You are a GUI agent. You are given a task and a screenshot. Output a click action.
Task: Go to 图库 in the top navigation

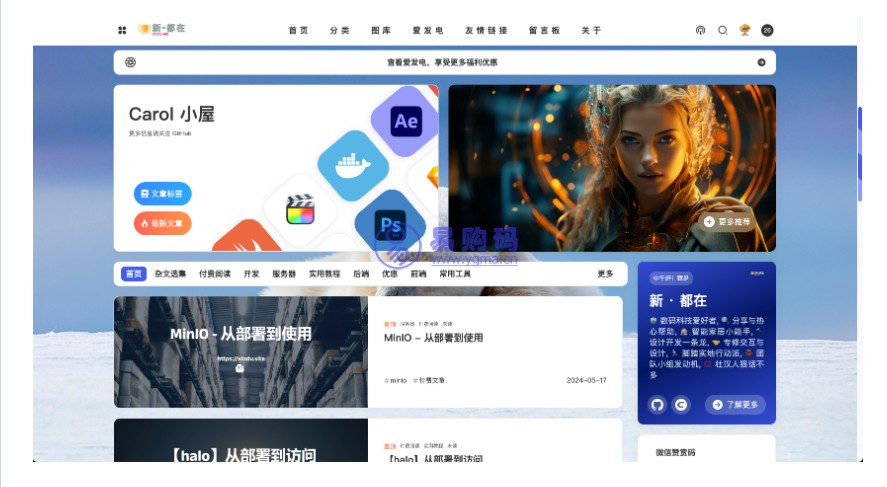point(381,30)
